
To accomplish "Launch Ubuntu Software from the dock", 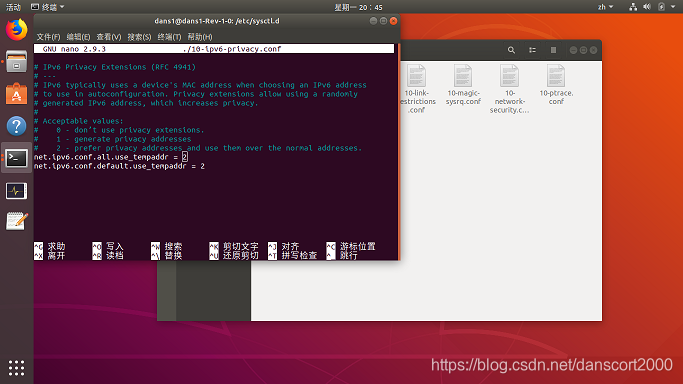I will 17,94.
